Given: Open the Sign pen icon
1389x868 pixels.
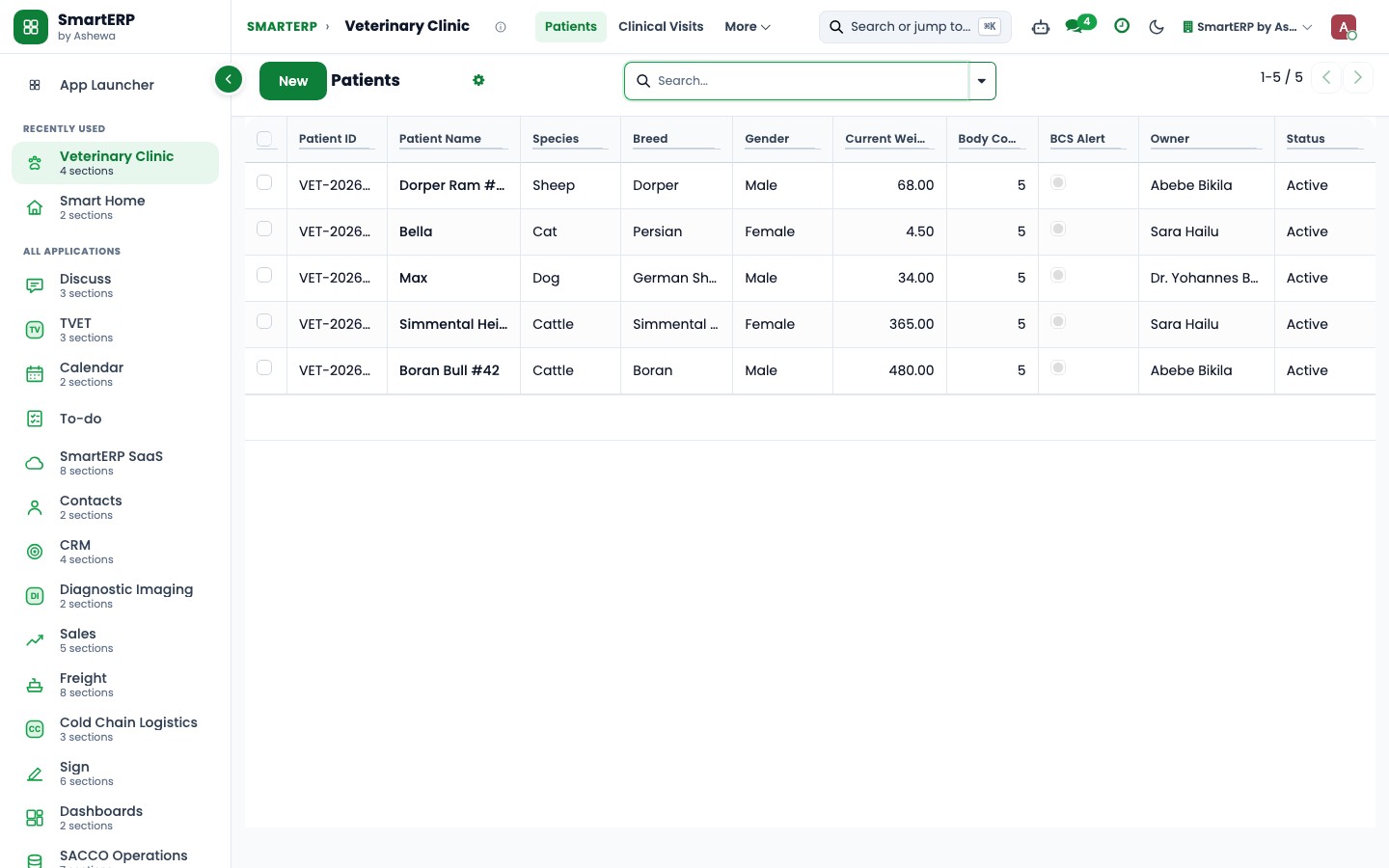Looking at the screenshot, I should pos(35,773).
